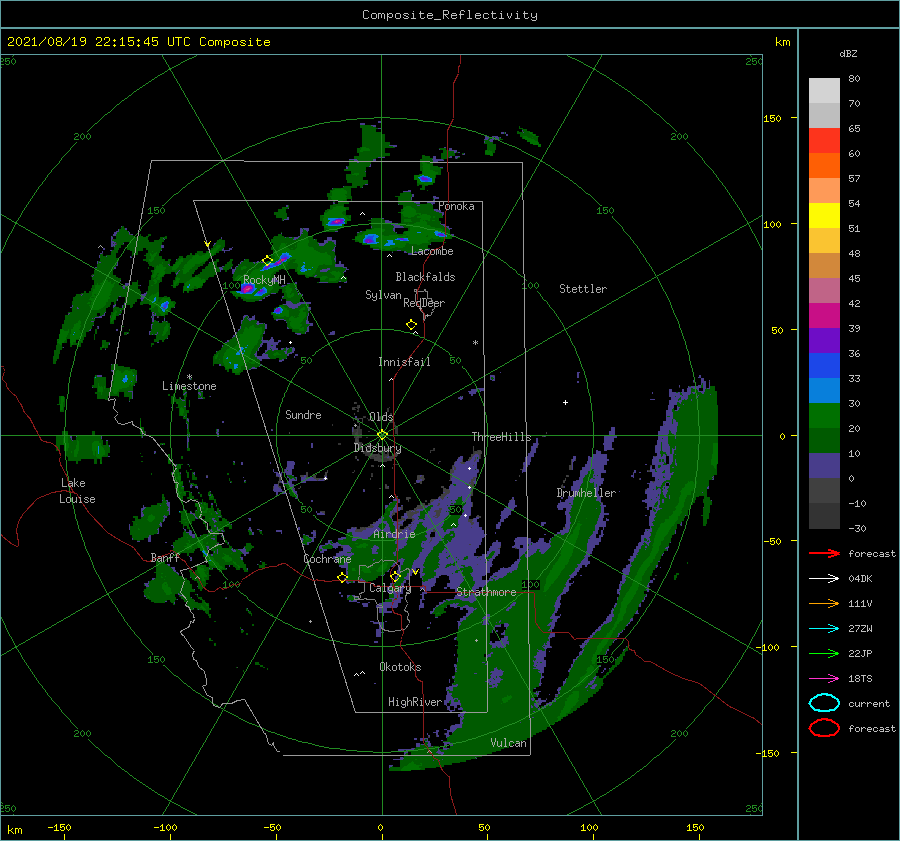This screenshot has height=841, width=900.
Task: Click the yellow diamond marker near Rocky MH
Action: pos(267,261)
